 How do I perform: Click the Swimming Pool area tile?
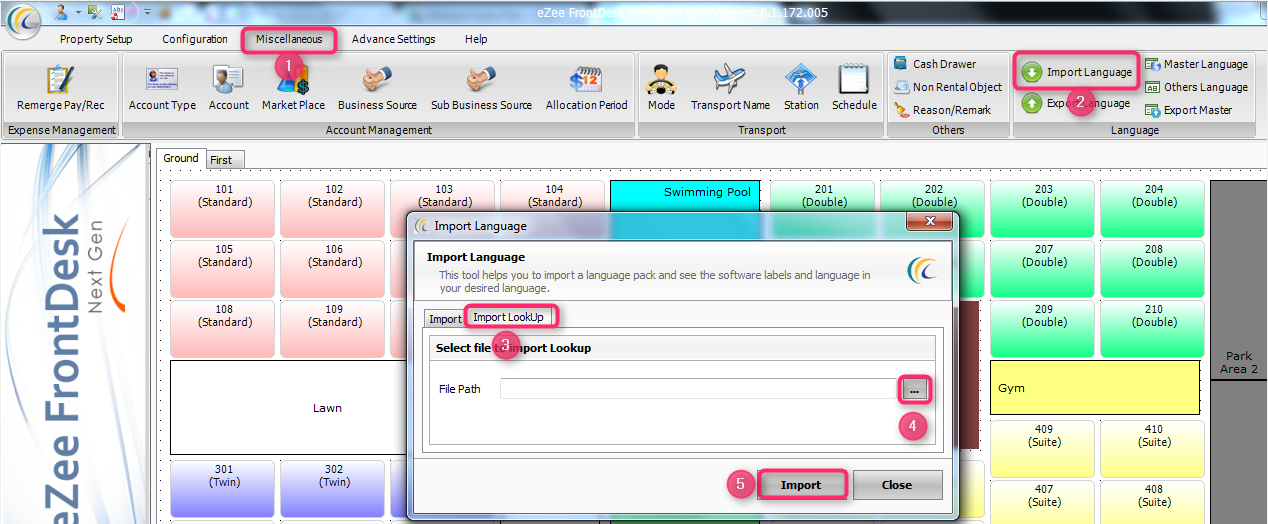685,195
